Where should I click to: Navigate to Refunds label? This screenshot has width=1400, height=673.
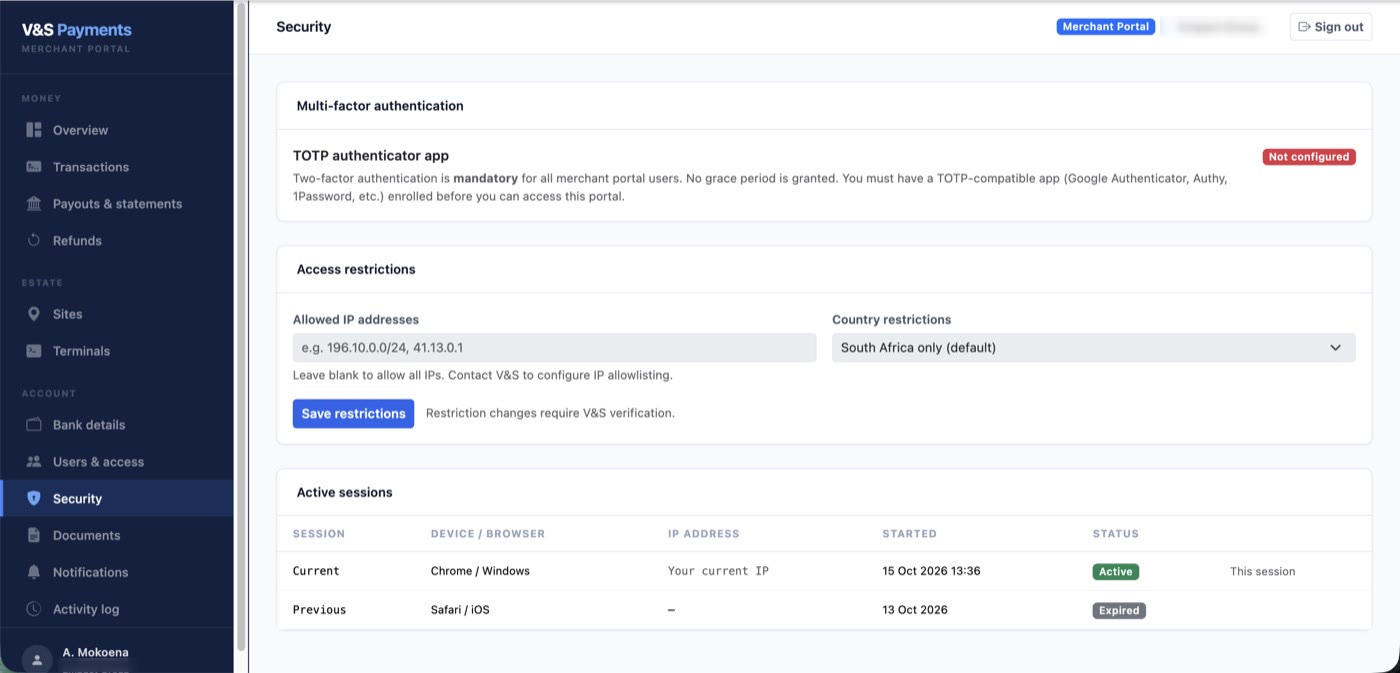tap(77, 241)
